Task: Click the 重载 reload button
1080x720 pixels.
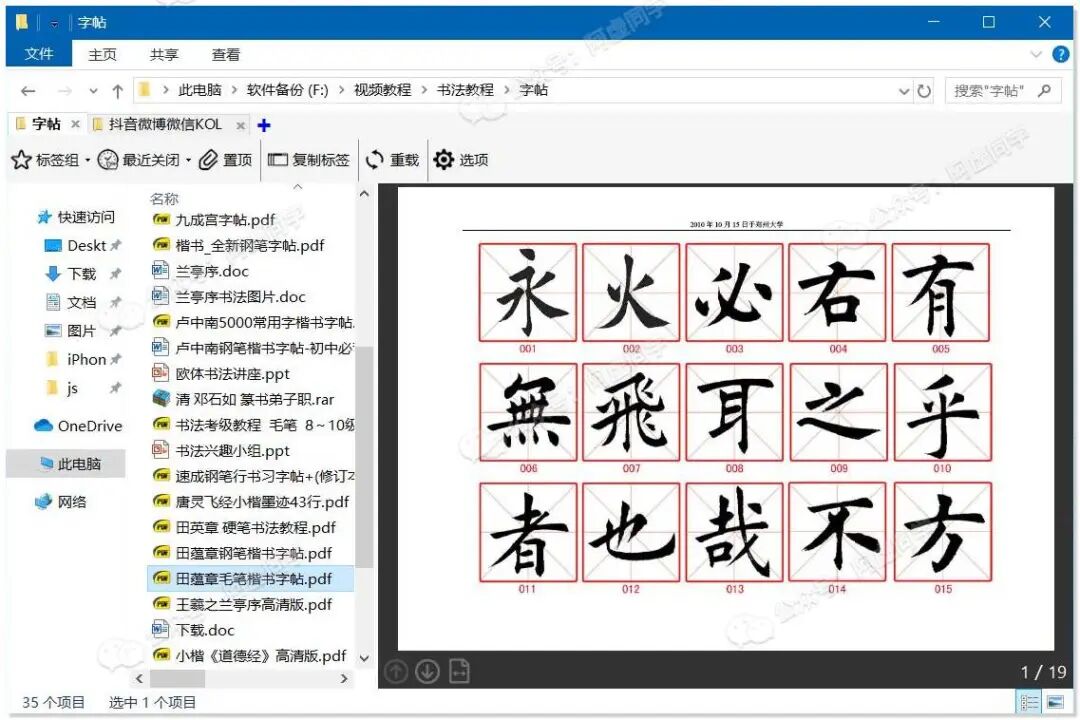Action: (x=393, y=160)
